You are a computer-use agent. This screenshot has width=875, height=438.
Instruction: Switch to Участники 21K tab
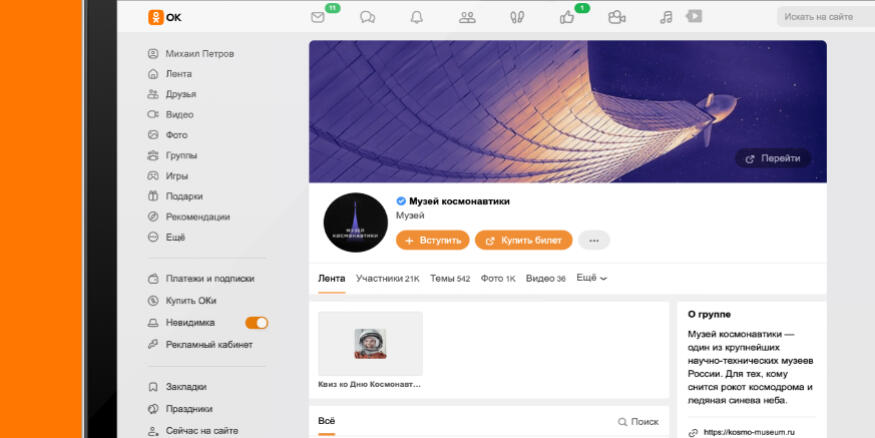[x=387, y=278]
